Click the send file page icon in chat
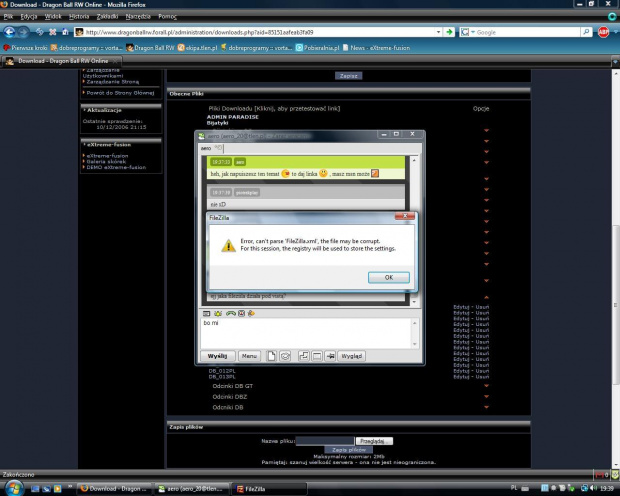The height and width of the screenshot is (496, 620). 271,356
